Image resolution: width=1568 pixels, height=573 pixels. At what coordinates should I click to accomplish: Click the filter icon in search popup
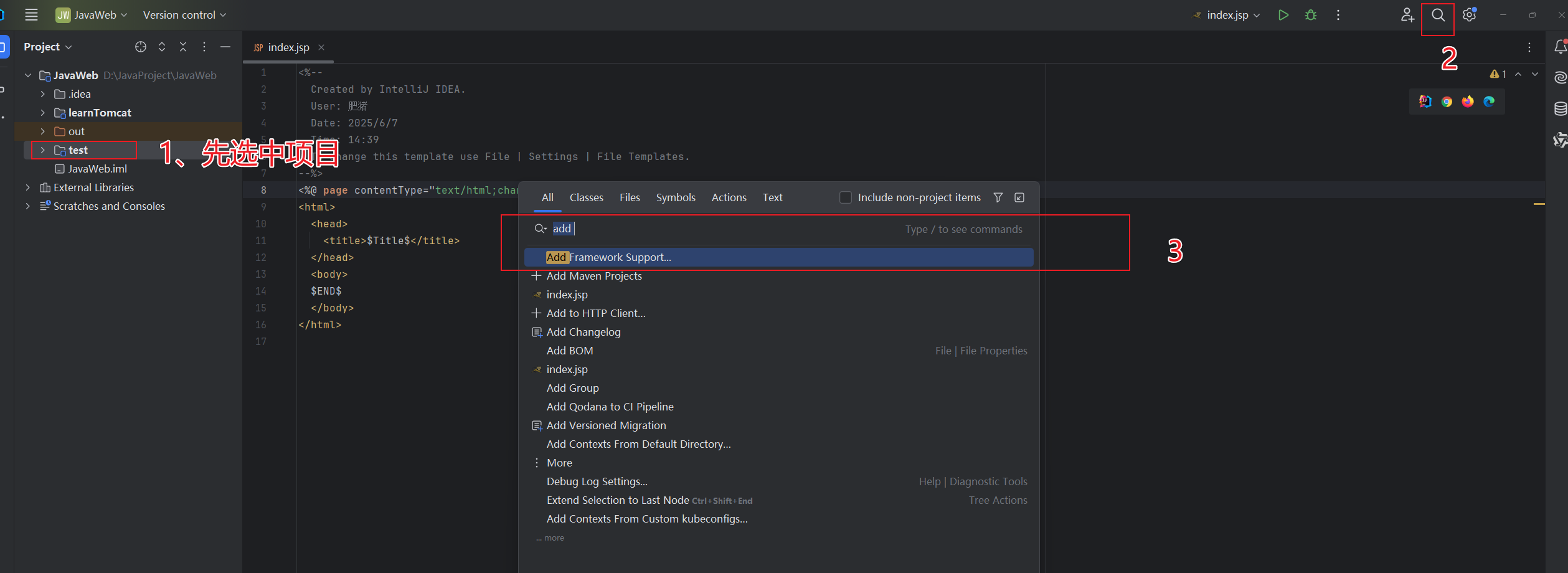(x=998, y=197)
